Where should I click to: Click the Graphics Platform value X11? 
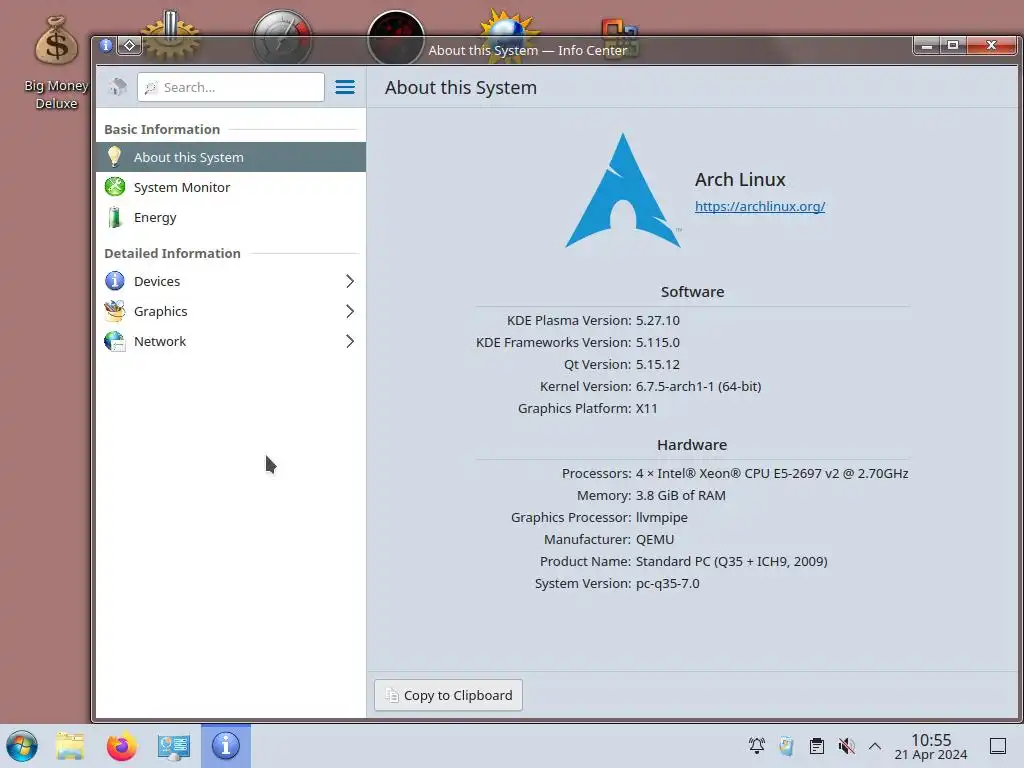click(647, 409)
